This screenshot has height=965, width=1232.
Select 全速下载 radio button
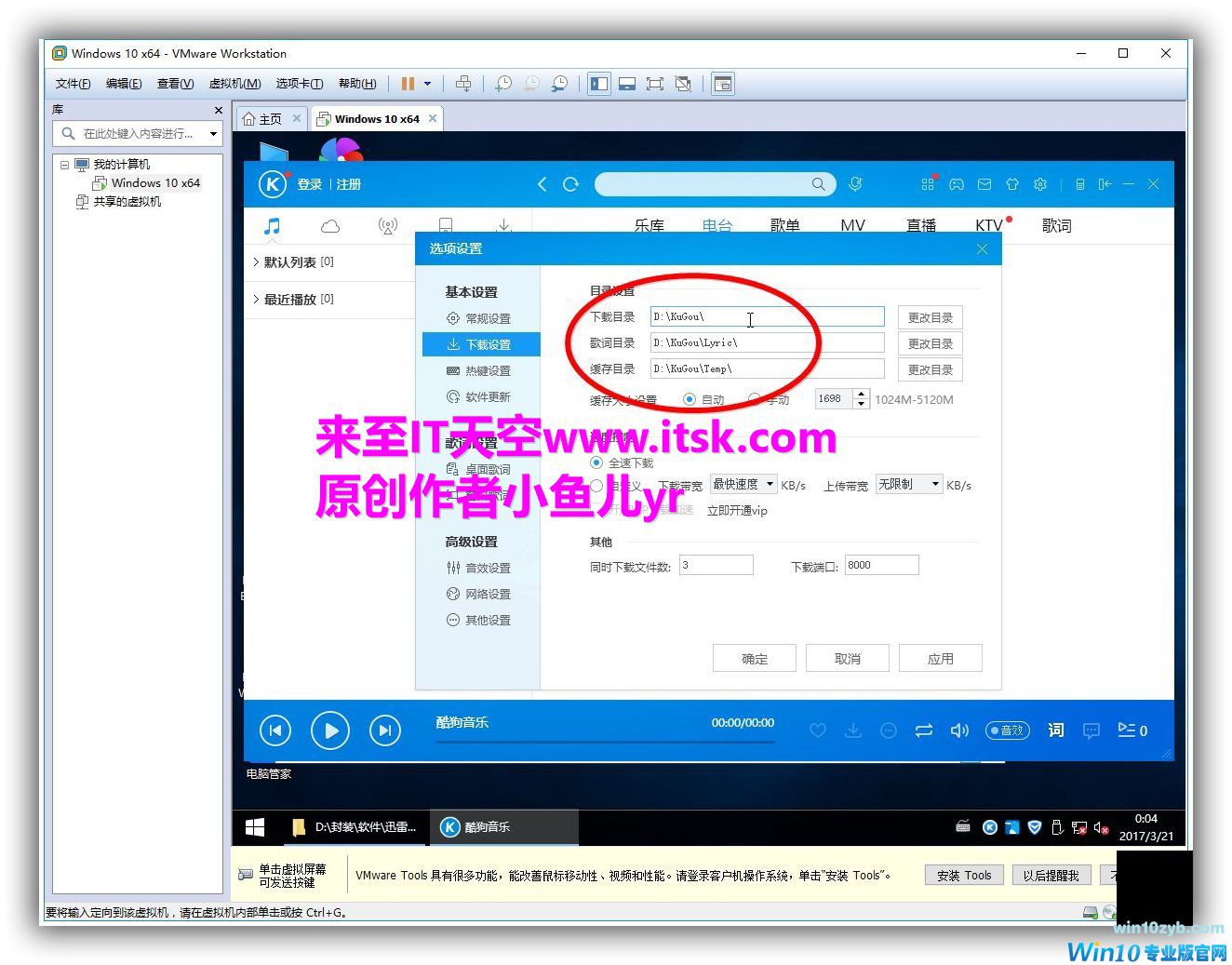596,462
